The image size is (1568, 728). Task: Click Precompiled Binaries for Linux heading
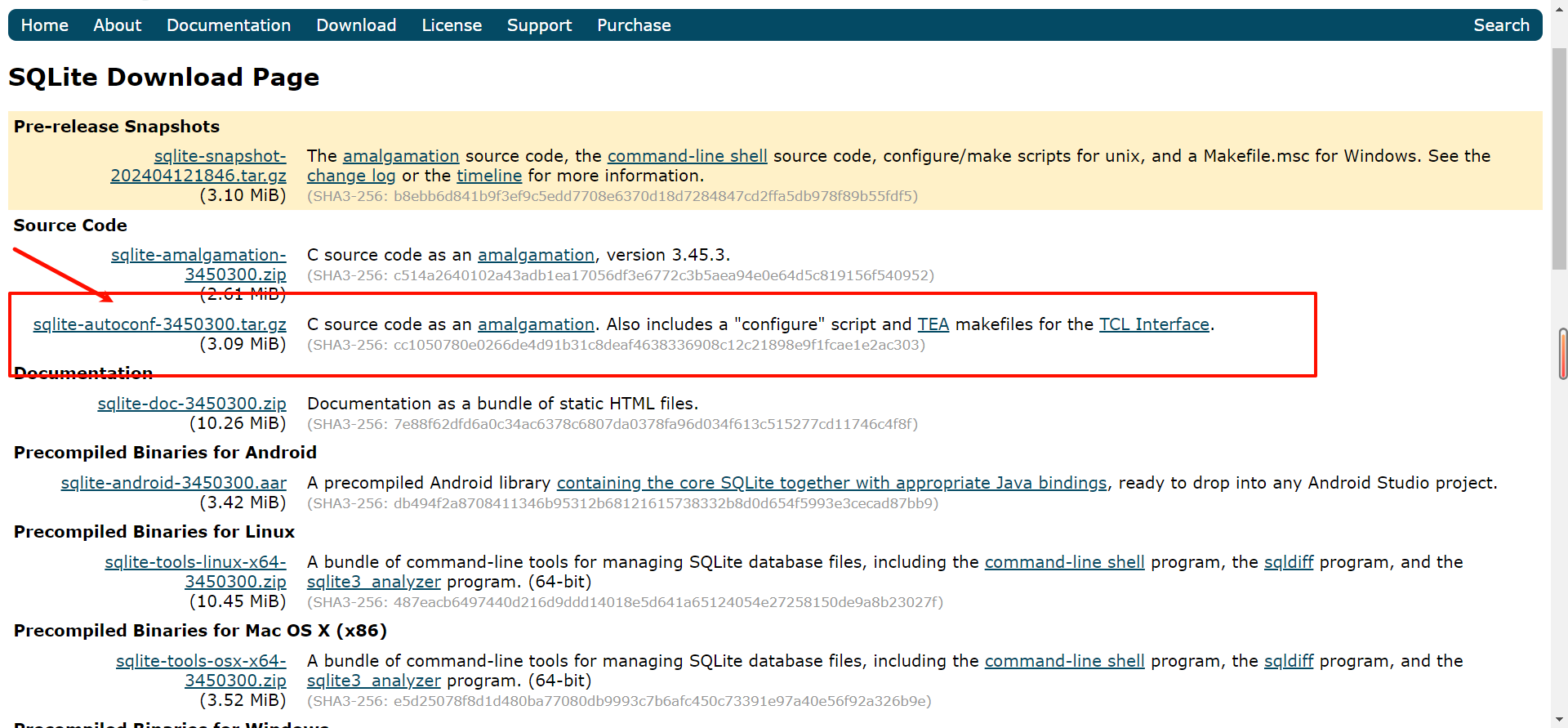point(154,532)
